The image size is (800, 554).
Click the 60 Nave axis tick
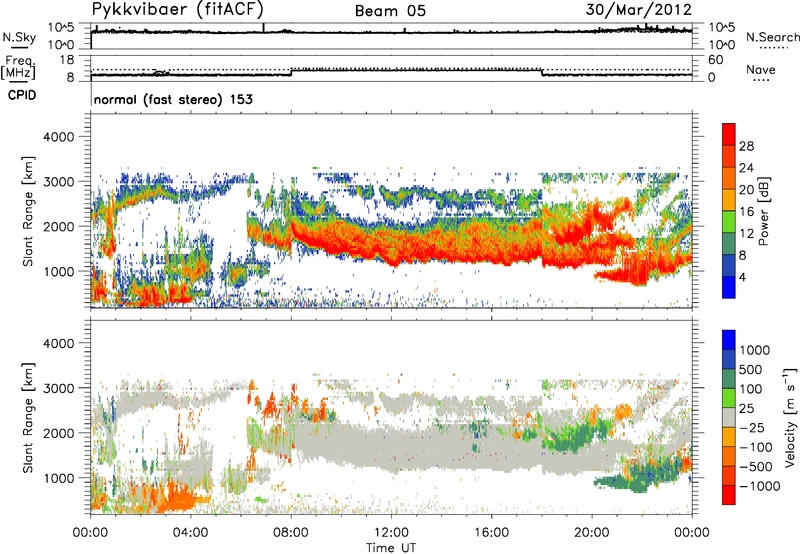[715, 60]
